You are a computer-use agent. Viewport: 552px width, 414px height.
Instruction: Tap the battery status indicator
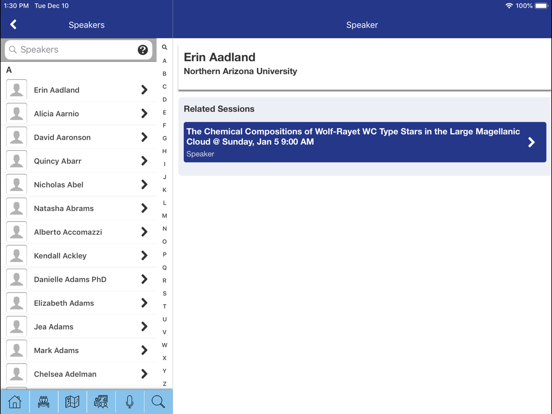point(541,6)
